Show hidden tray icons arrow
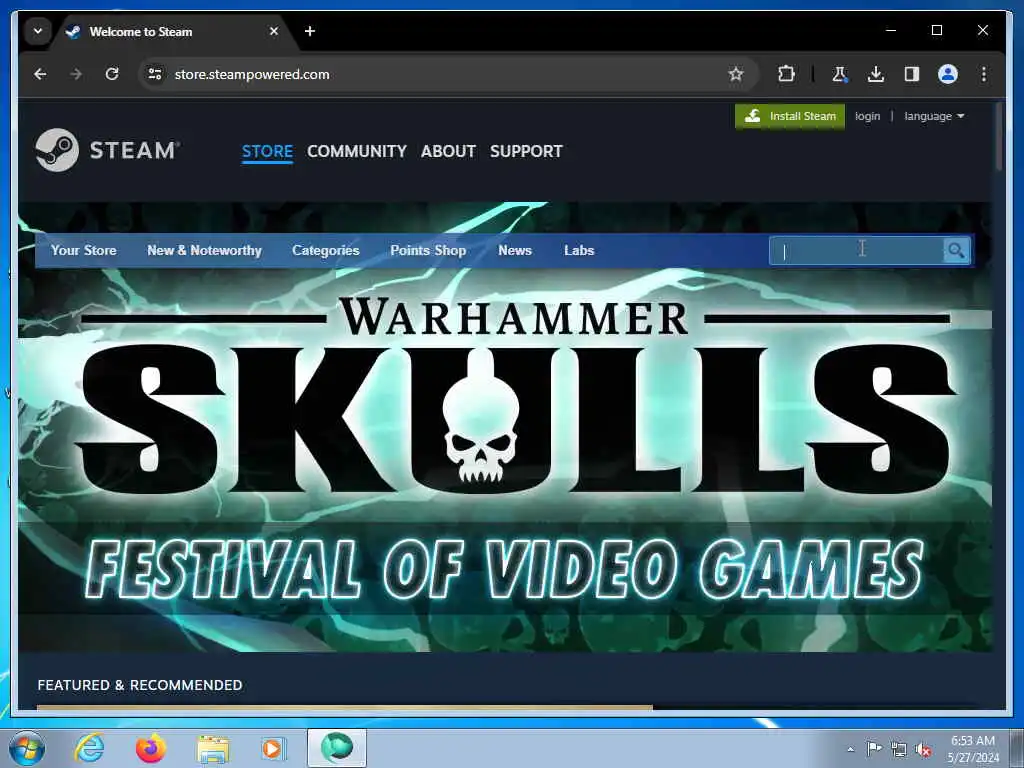This screenshot has height=768, width=1024. pyautogui.click(x=850, y=749)
